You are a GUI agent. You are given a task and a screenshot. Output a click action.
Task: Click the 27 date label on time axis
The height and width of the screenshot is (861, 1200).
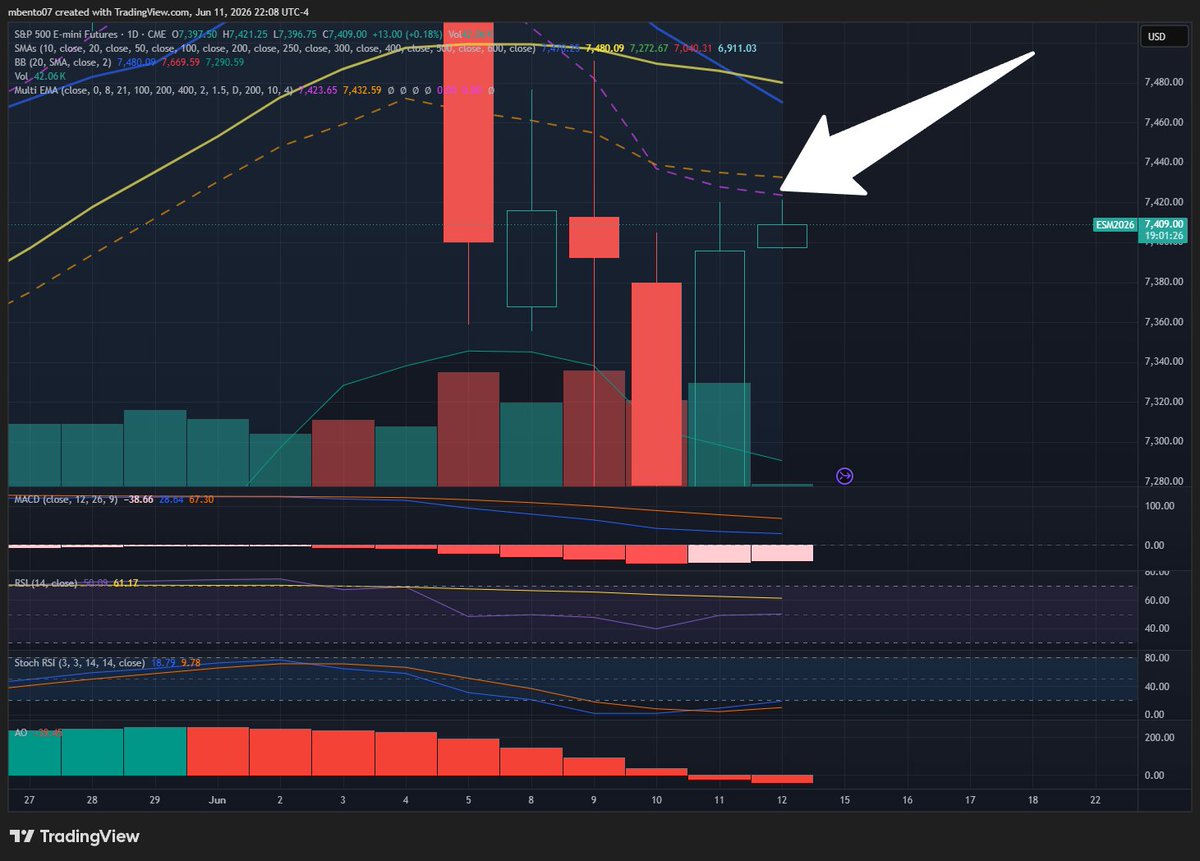[30, 800]
